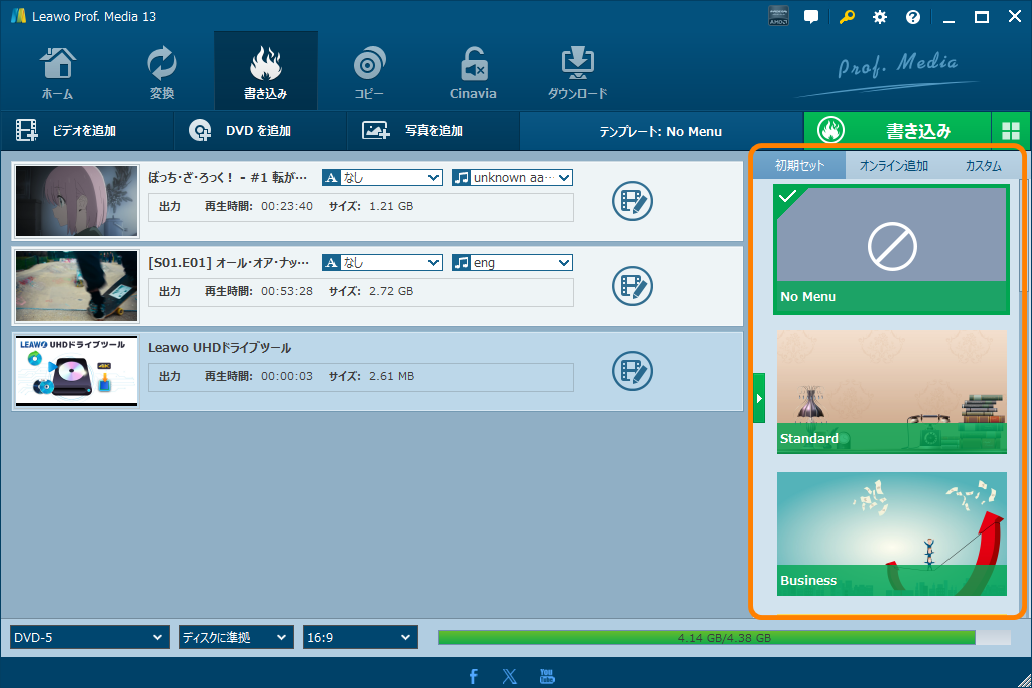Click the 00:53:28 duration text

287,291
